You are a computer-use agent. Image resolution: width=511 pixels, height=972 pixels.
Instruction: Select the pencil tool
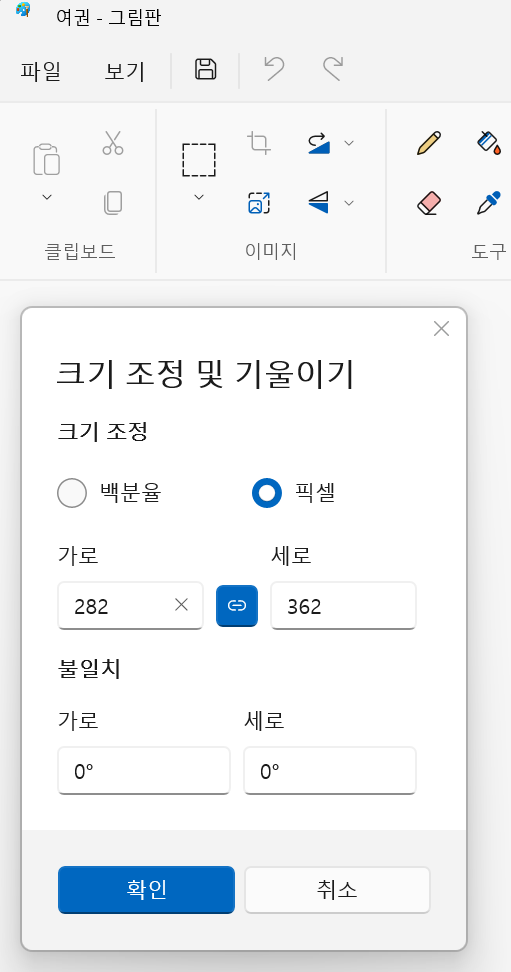429,143
